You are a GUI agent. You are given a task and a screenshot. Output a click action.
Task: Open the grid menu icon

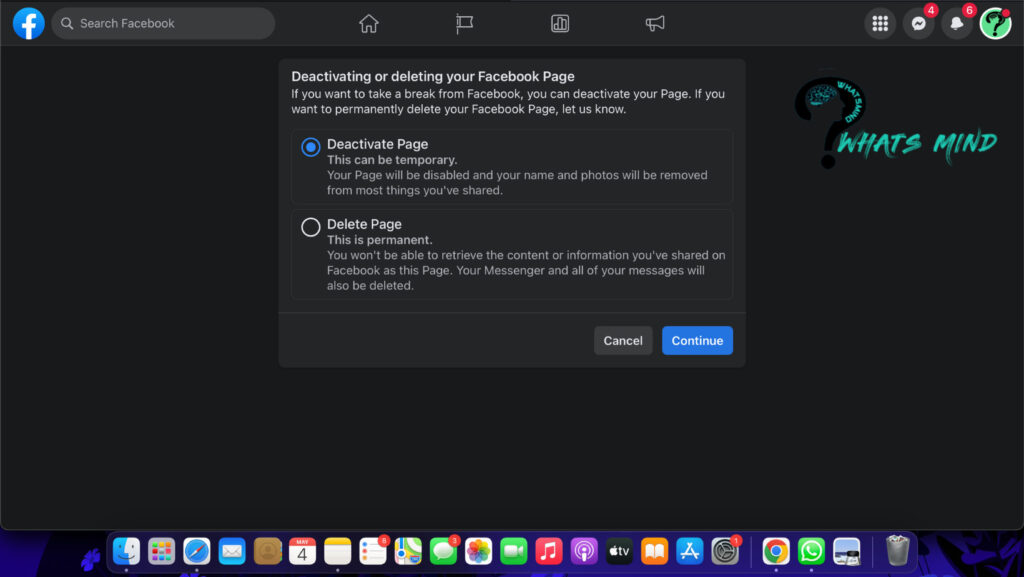point(880,23)
